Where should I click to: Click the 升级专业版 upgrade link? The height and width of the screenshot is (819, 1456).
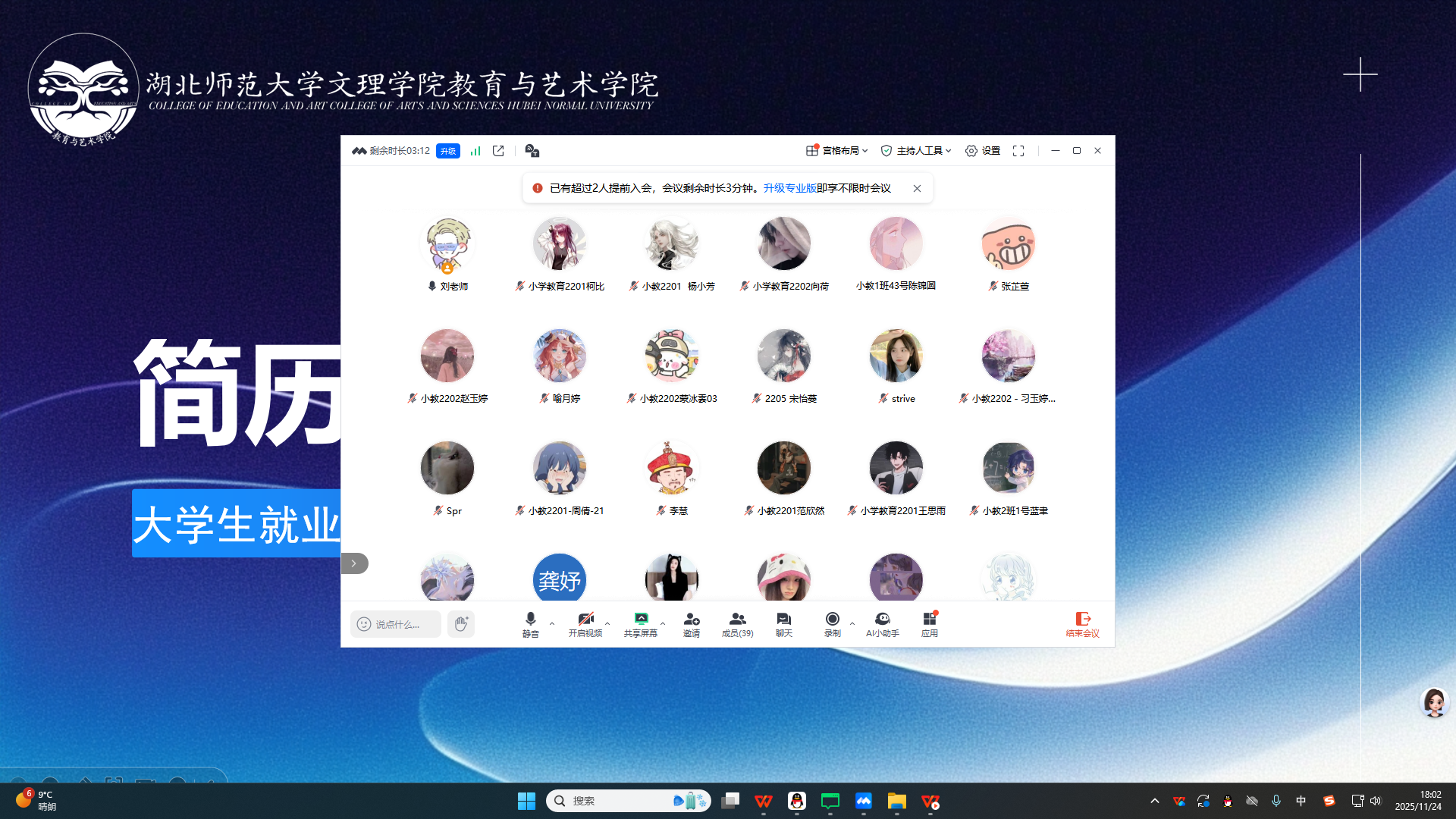(x=789, y=188)
